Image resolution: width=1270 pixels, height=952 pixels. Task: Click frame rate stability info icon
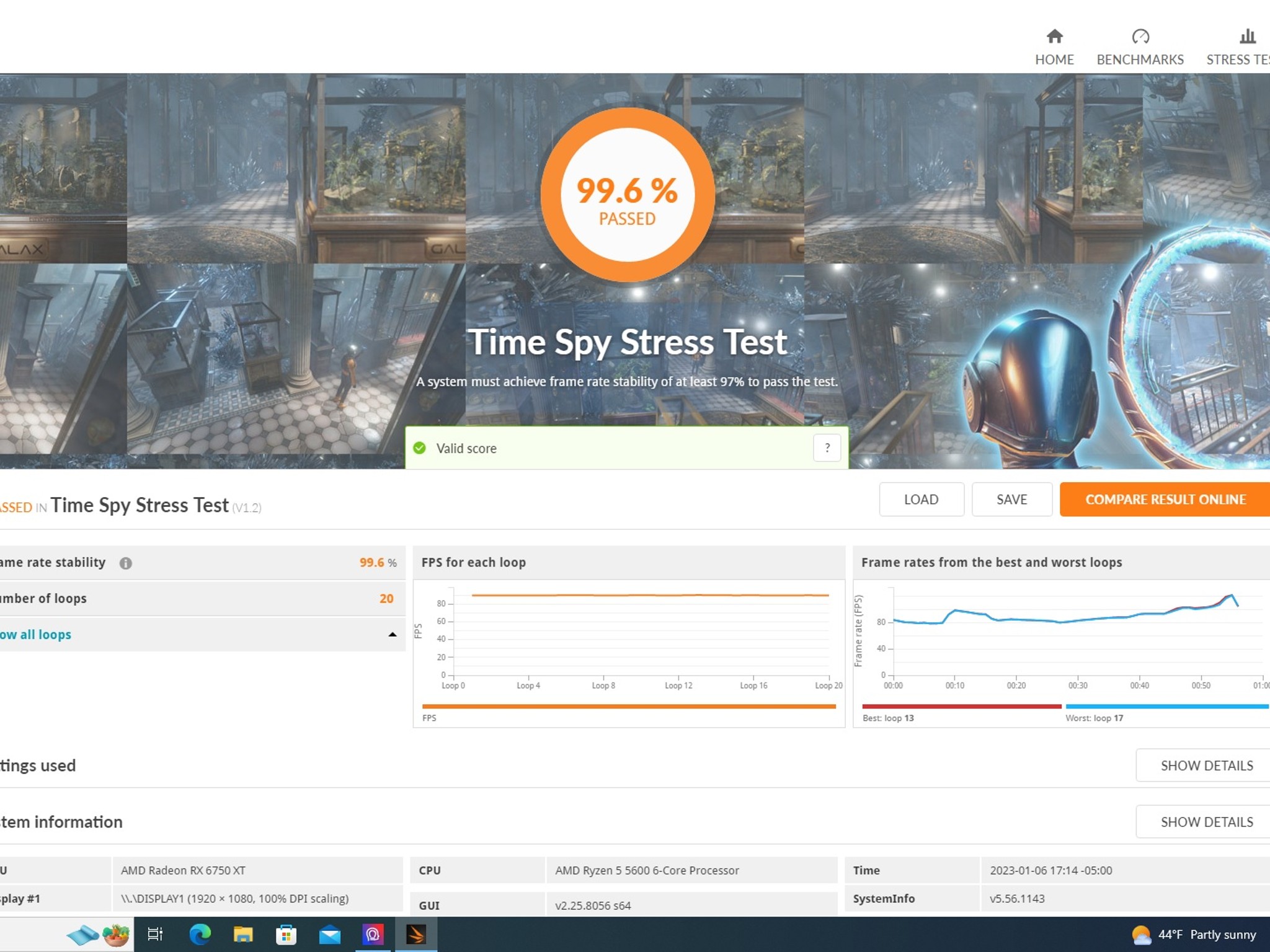[125, 563]
